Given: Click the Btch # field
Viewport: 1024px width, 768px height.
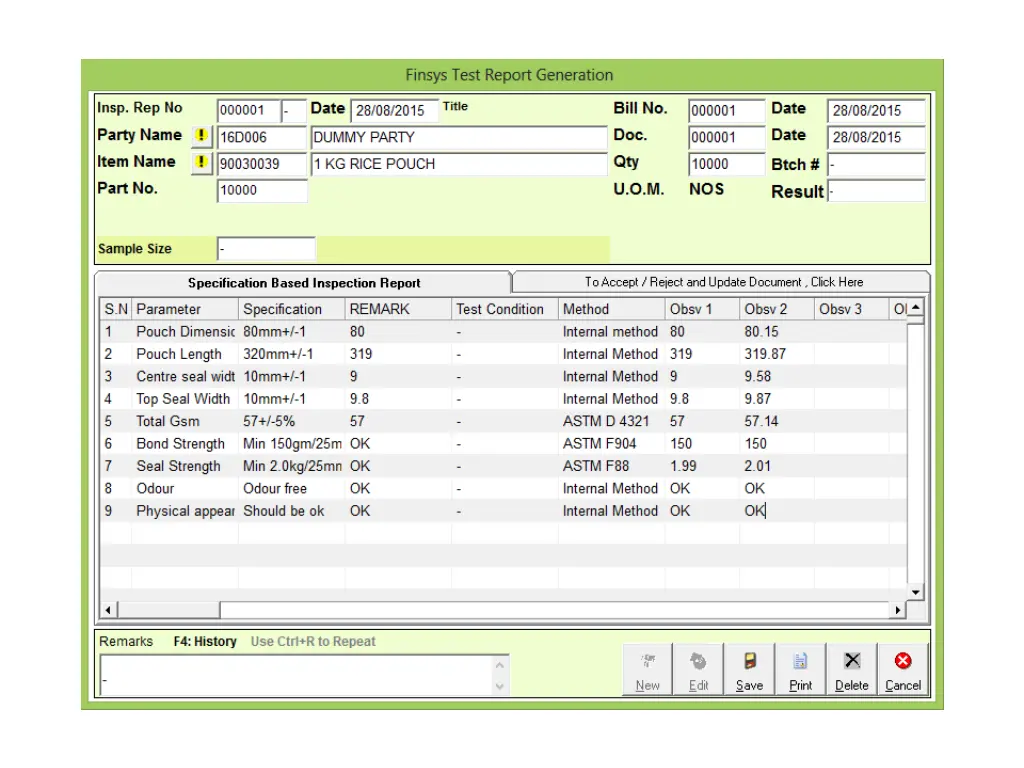Looking at the screenshot, I should coord(876,165).
